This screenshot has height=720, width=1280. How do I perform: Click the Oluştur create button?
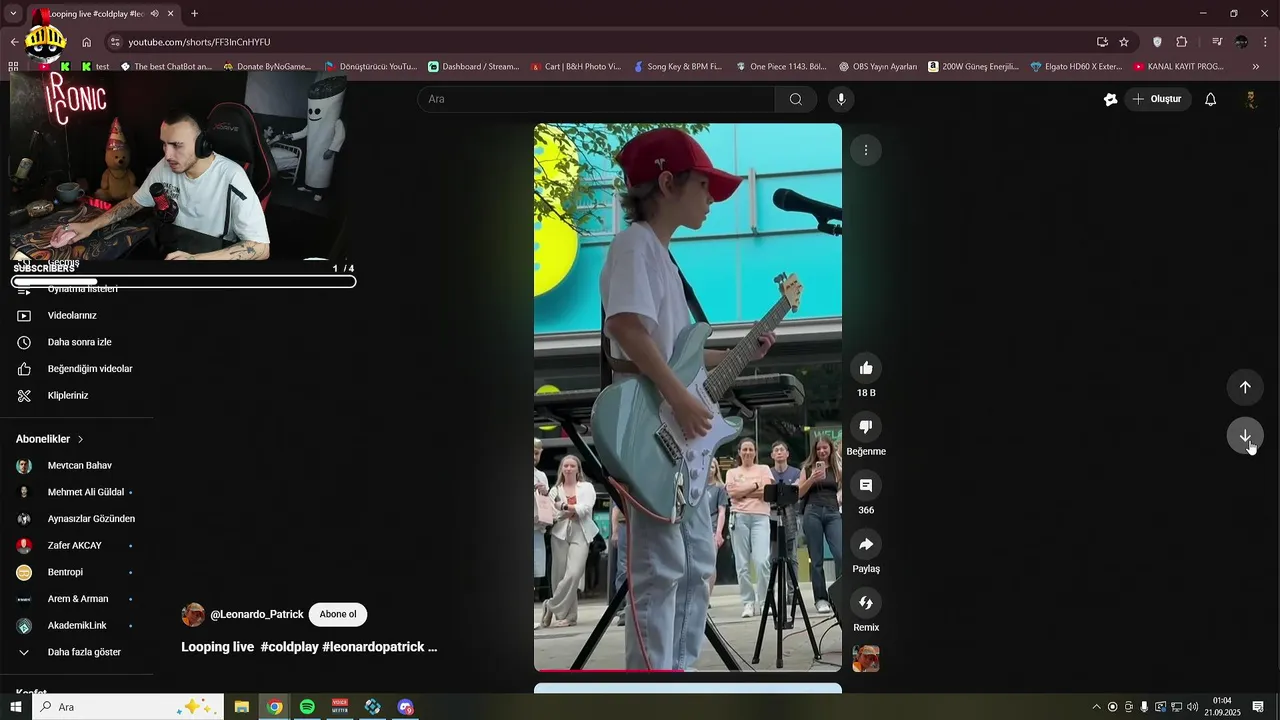coord(1157,99)
